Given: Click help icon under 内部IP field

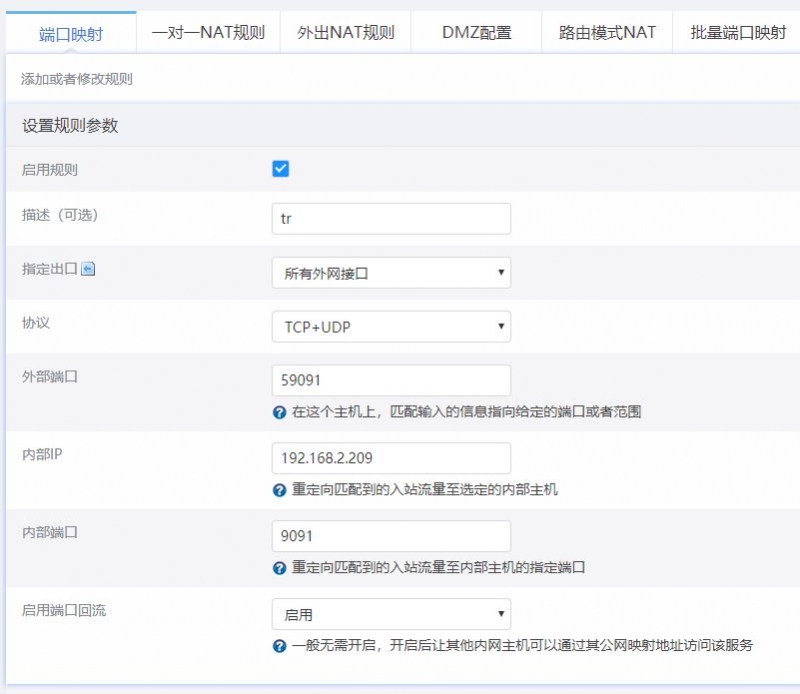Looking at the screenshot, I should point(280,490).
